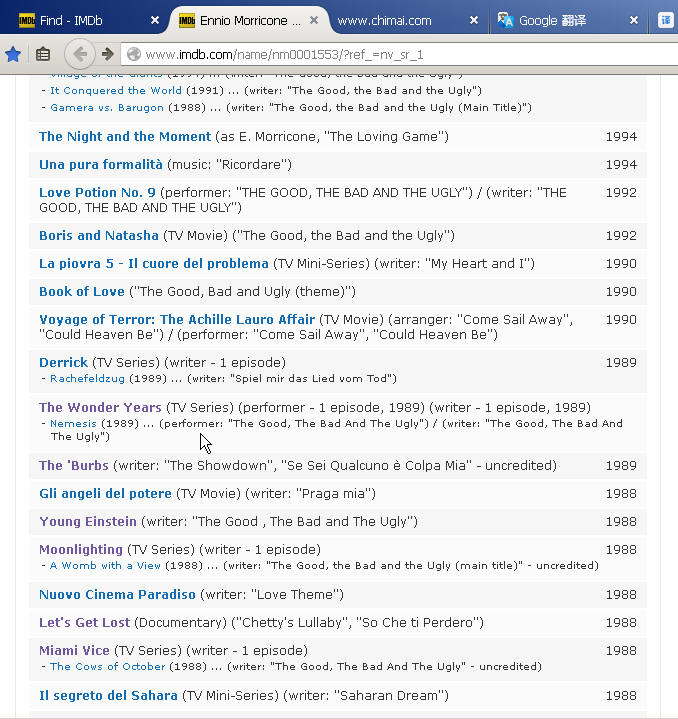
Task: Open the Derrick TV series link
Action: tap(64, 363)
